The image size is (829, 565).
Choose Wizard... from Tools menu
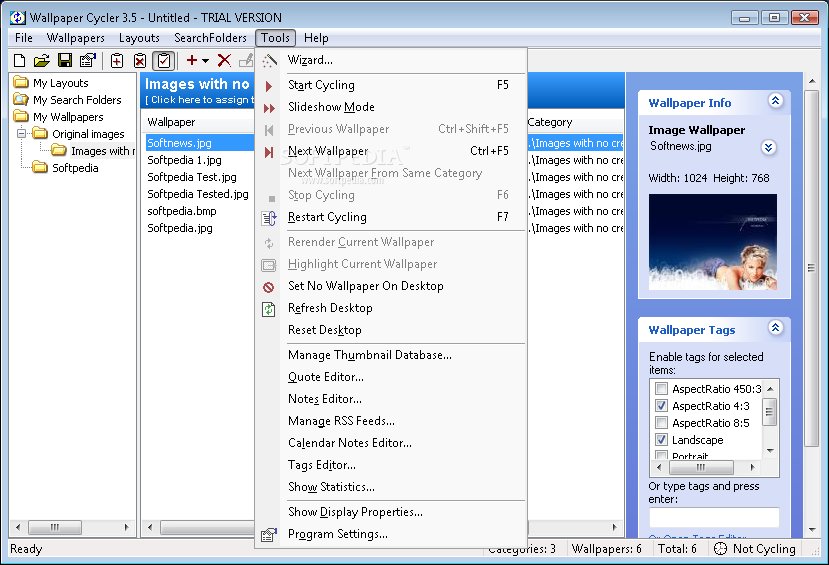(x=391, y=60)
